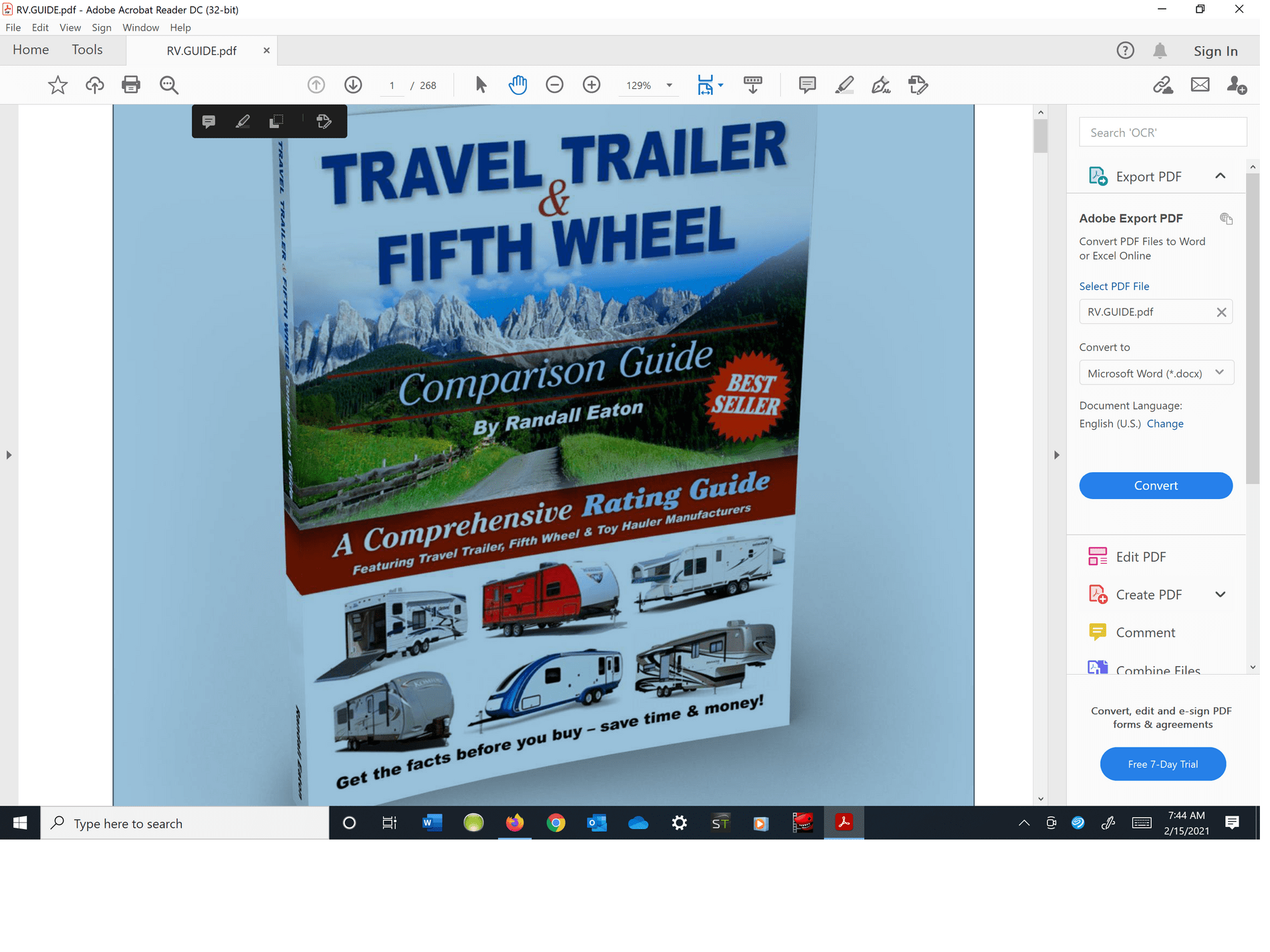Image resolution: width=1270 pixels, height=952 pixels.
Task: Zoom out with minus button
Action: pos(555,85)
